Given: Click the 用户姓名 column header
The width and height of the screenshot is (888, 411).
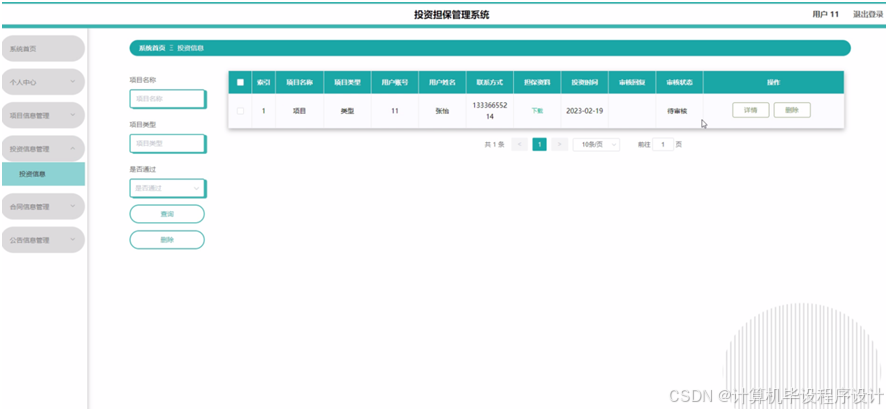Looking at the screenshot, I should (442, 82).
